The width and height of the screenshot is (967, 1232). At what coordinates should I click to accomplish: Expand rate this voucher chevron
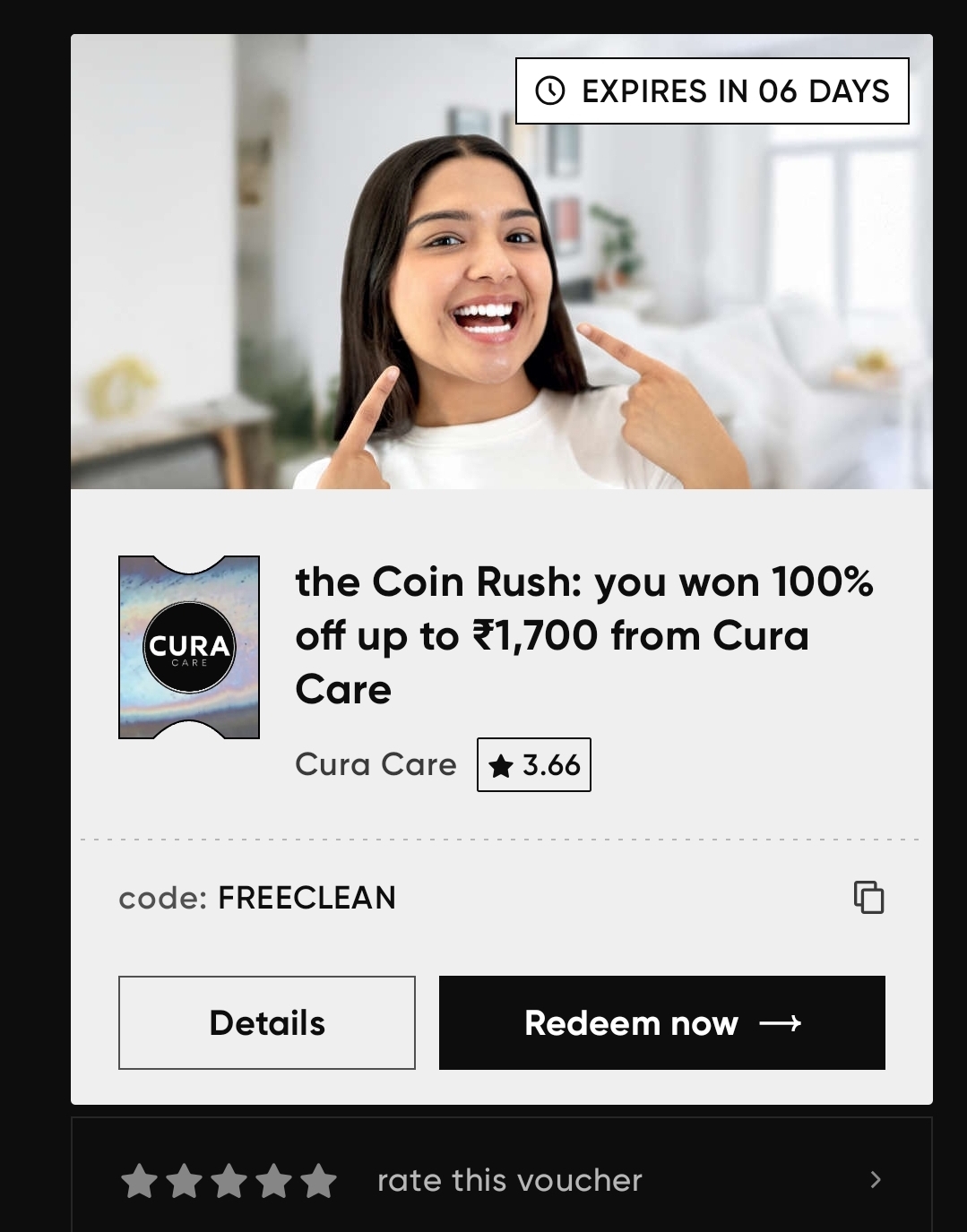pos(876,1180)
